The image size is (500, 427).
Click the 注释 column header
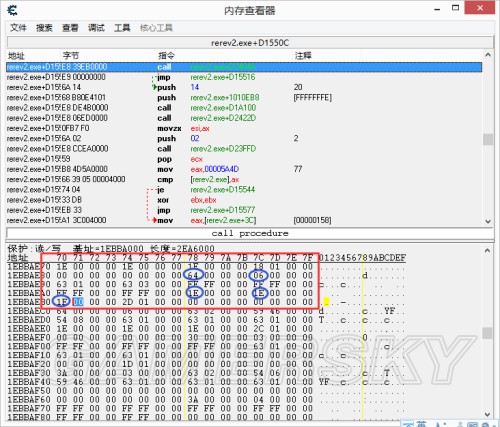[x=303, y=55]
